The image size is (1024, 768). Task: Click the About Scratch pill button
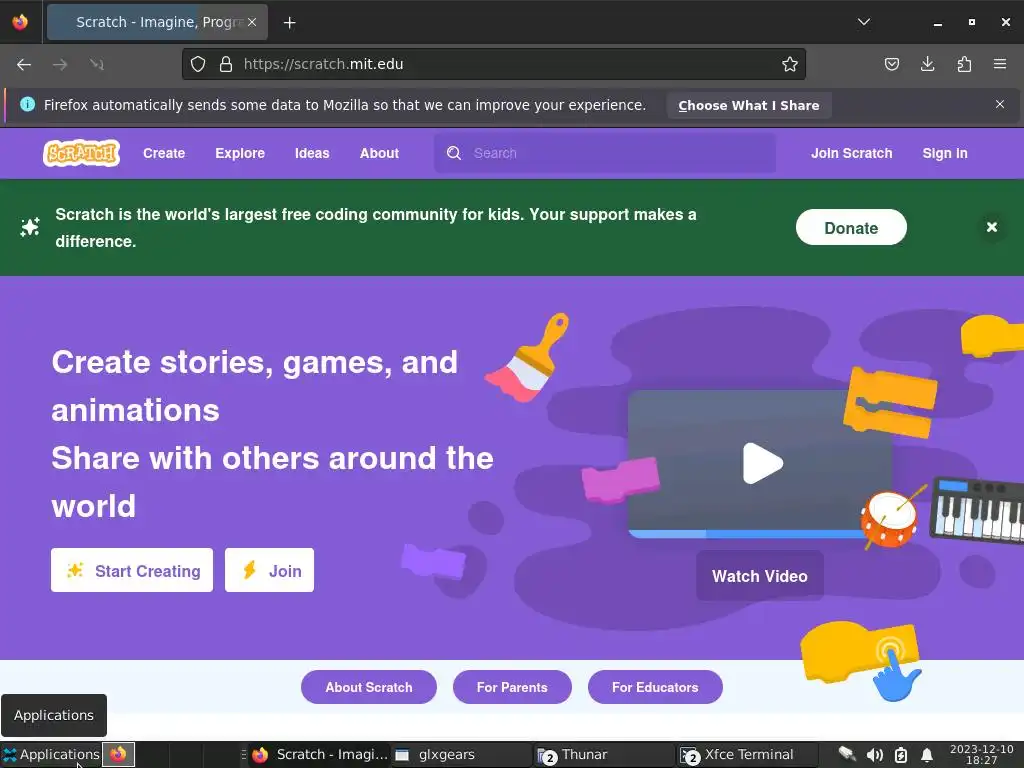[x=368, y=687]
